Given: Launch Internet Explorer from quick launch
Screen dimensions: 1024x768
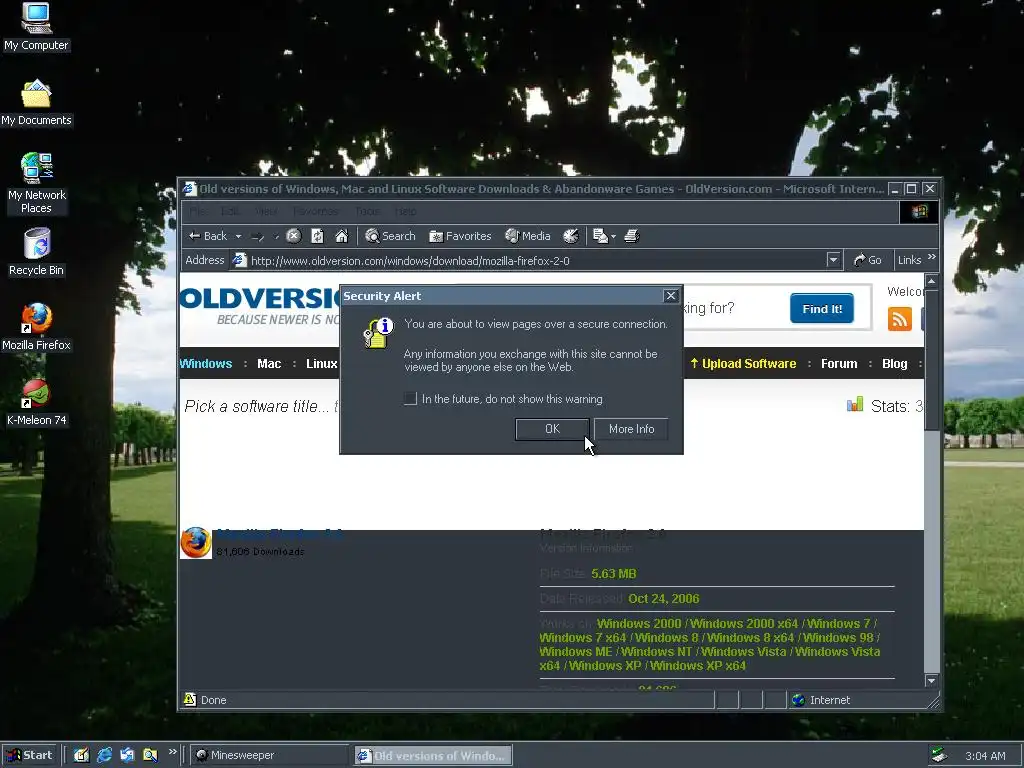Looking at the screenshot, I should tap(104, 755).
